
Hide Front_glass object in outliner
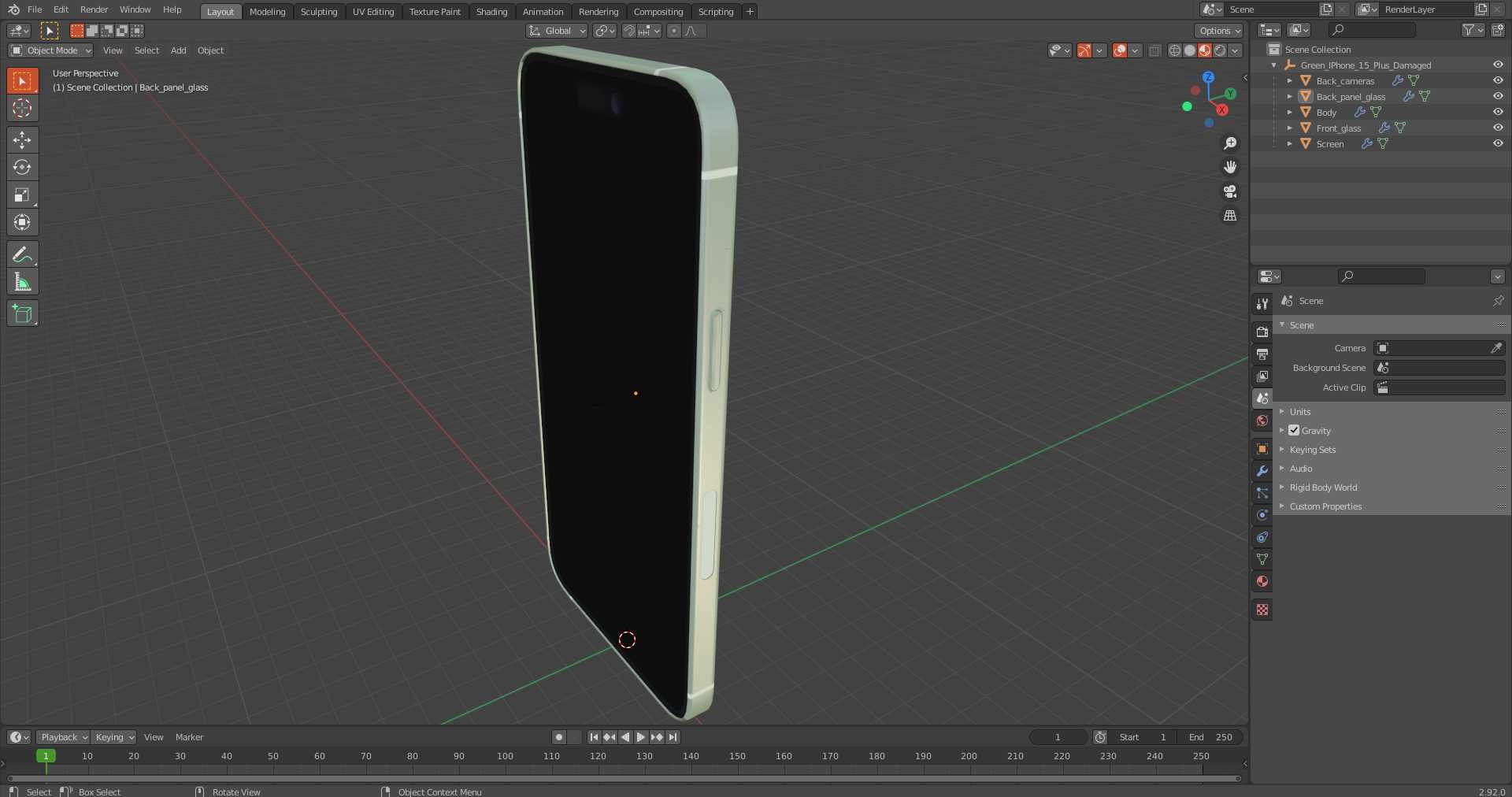click(1498, 128)
